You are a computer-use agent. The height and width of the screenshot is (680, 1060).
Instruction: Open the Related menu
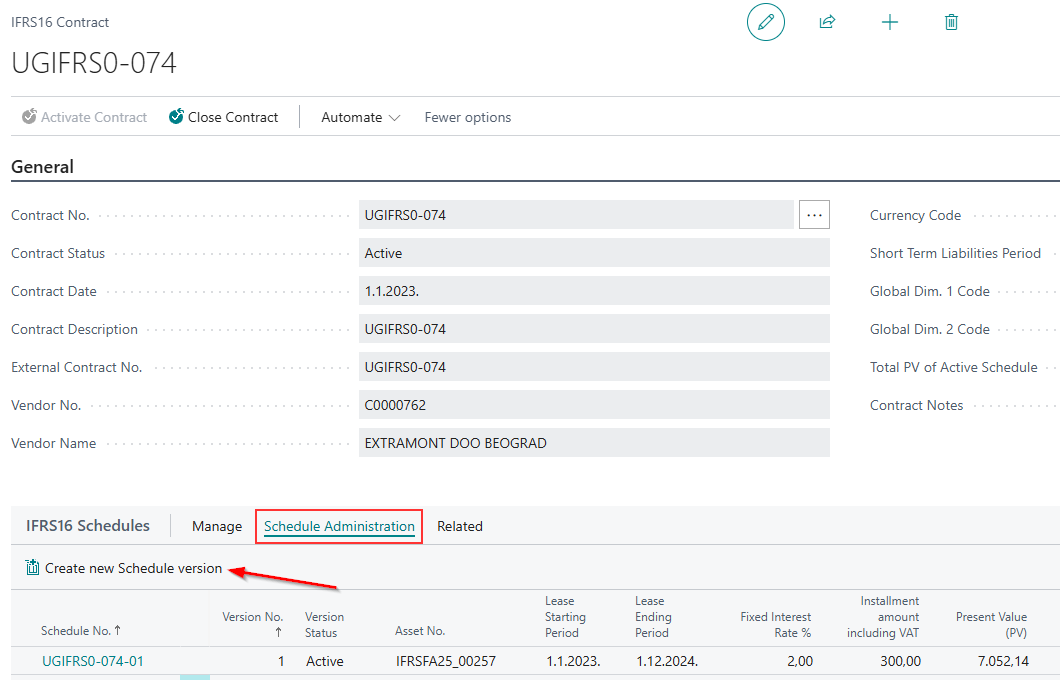(460, 526)
